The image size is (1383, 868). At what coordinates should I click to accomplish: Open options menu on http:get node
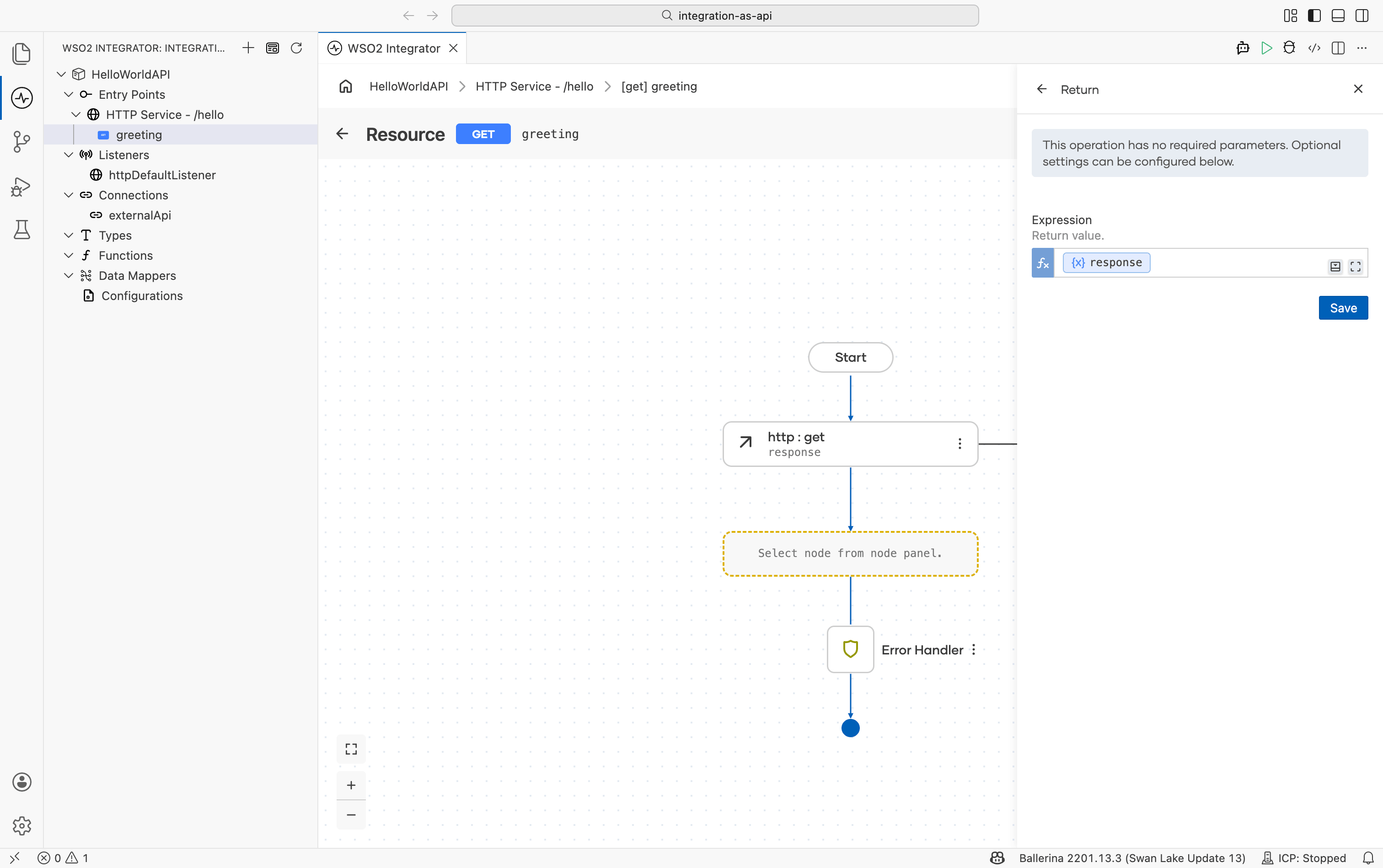coord(960,444)
